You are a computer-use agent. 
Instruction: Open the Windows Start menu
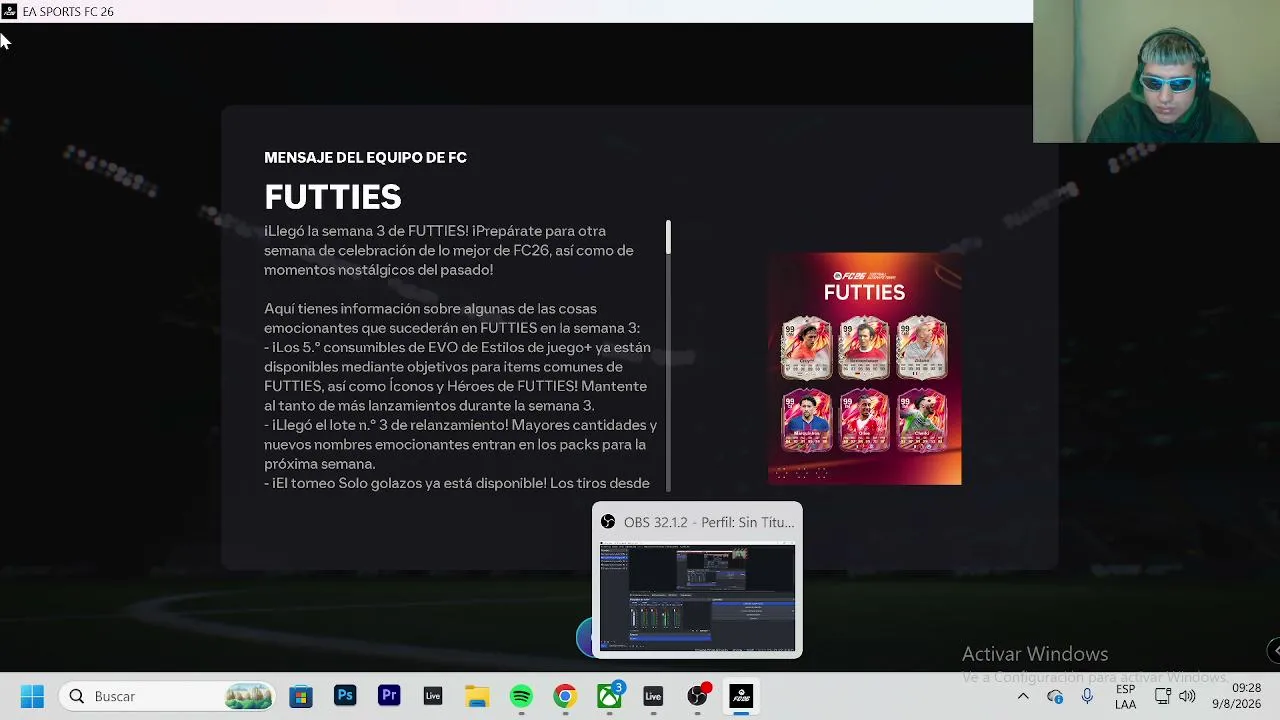32,696
